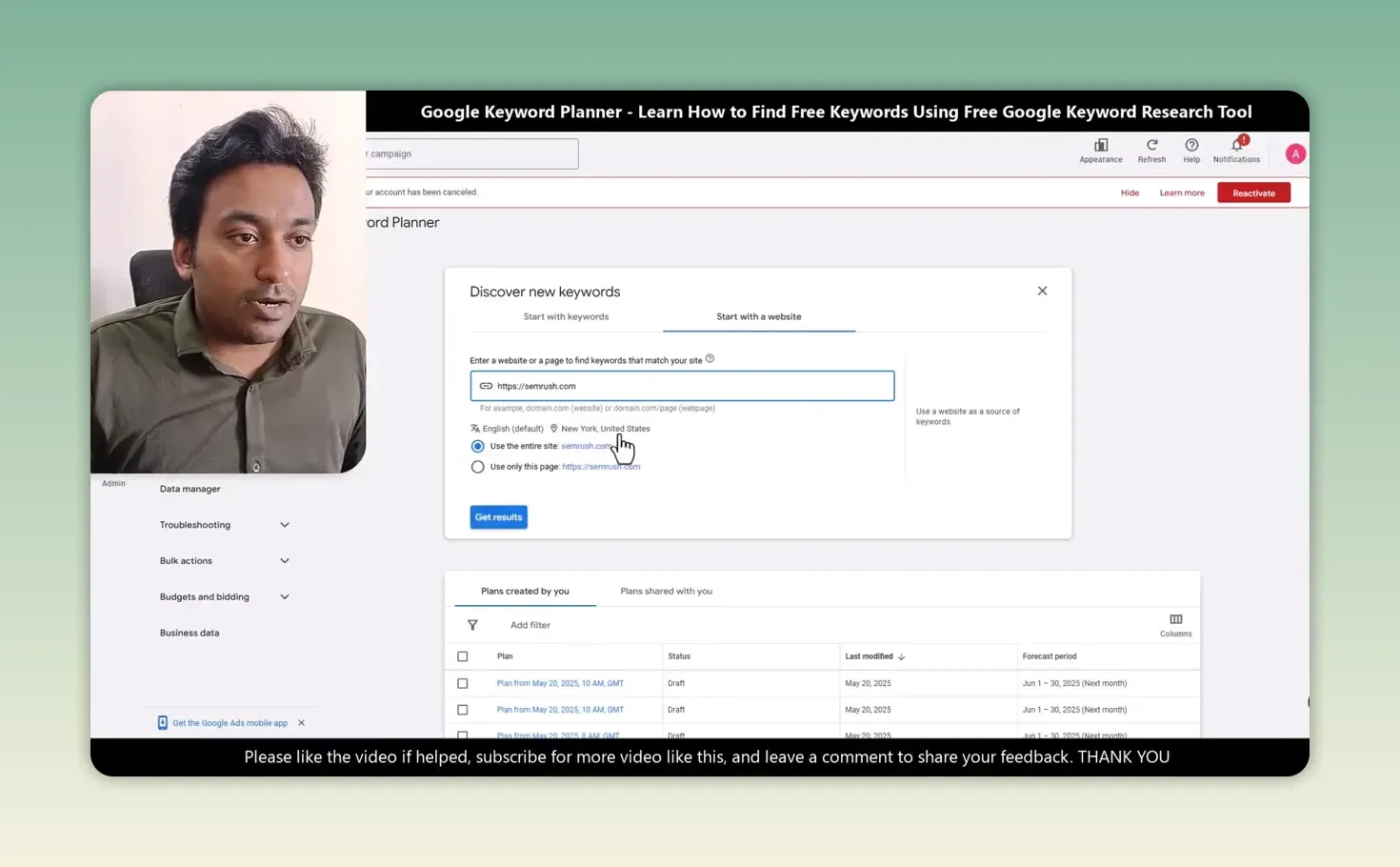Click the Reactivate button
1400x867 pixels.
tap(1253, 192)
